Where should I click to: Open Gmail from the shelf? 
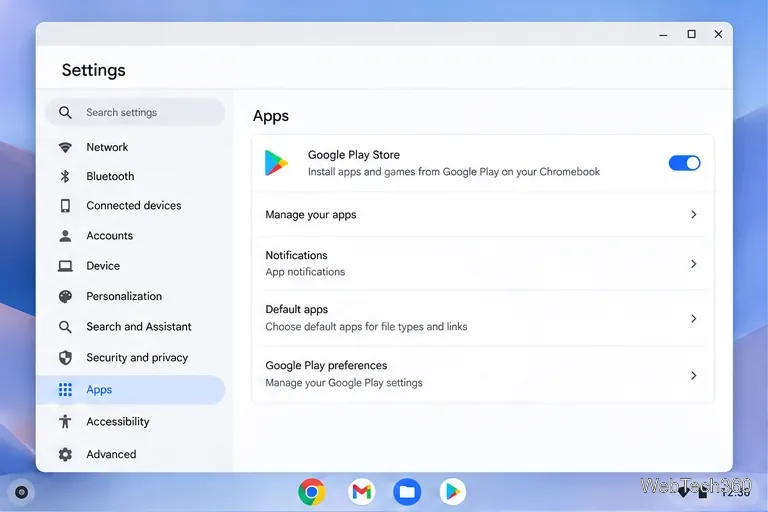pos(361,491)
